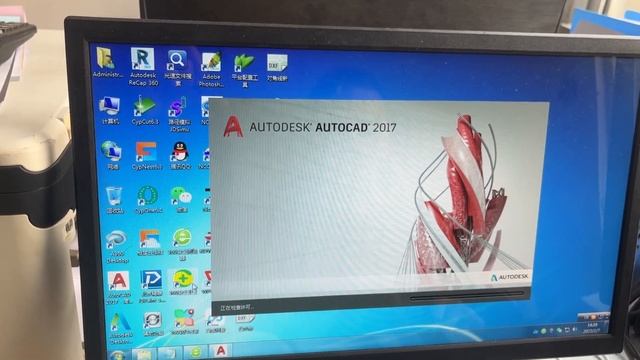Switch to AutoCAD taskbar button
The height and width of the screenshot is (360, 640).
[x=220, y=351]
